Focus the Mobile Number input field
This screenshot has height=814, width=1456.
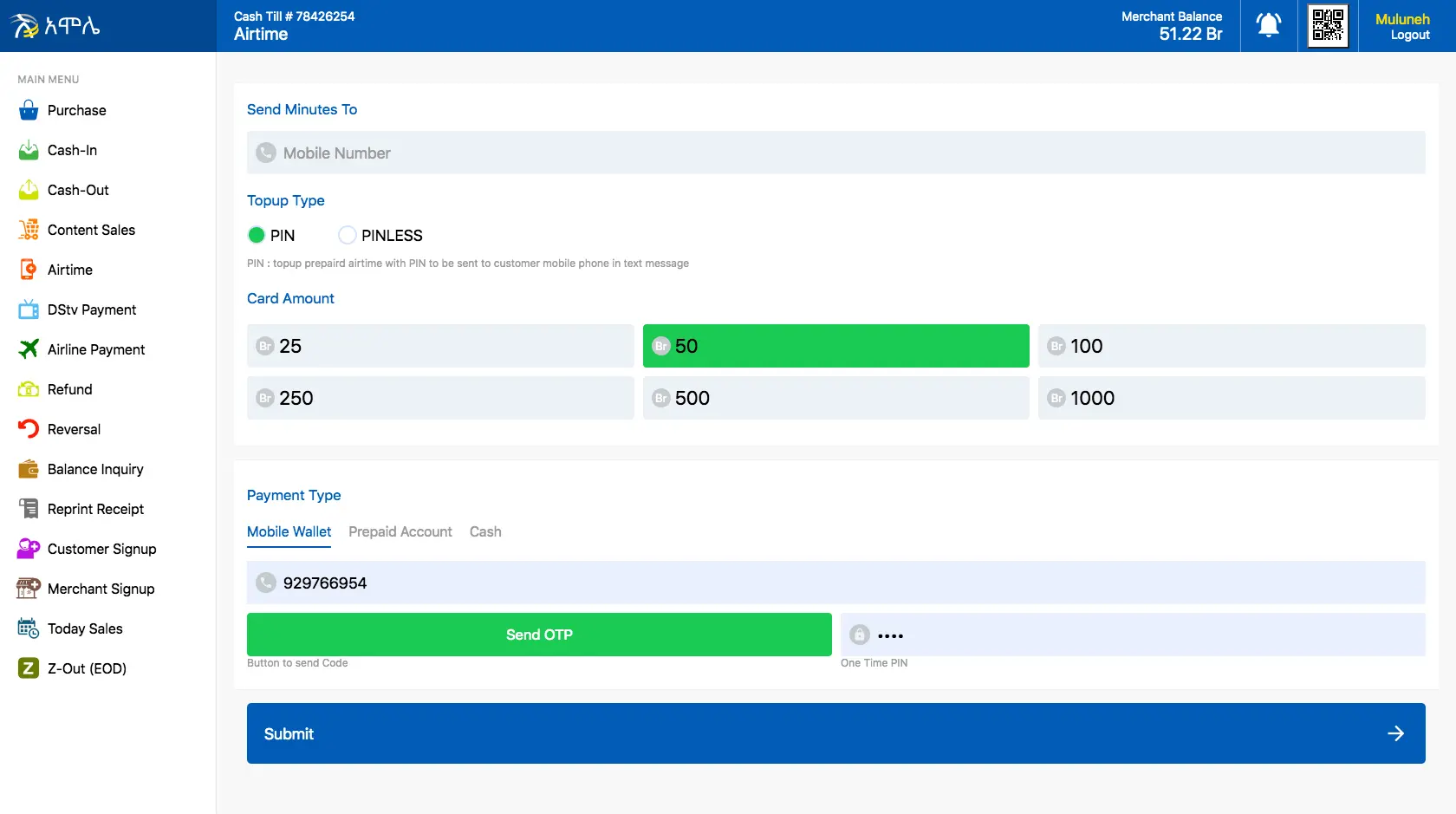tap(835, 153)
